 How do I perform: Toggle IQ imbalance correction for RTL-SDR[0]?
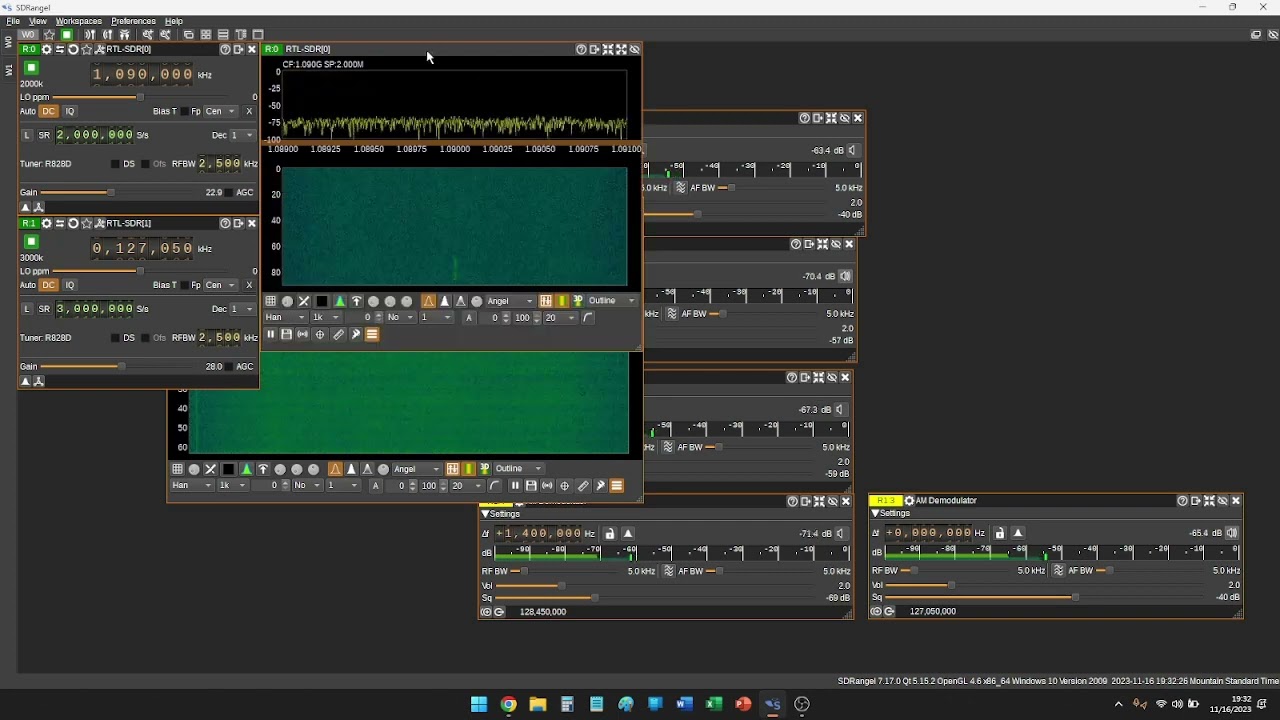pos(70,111)
